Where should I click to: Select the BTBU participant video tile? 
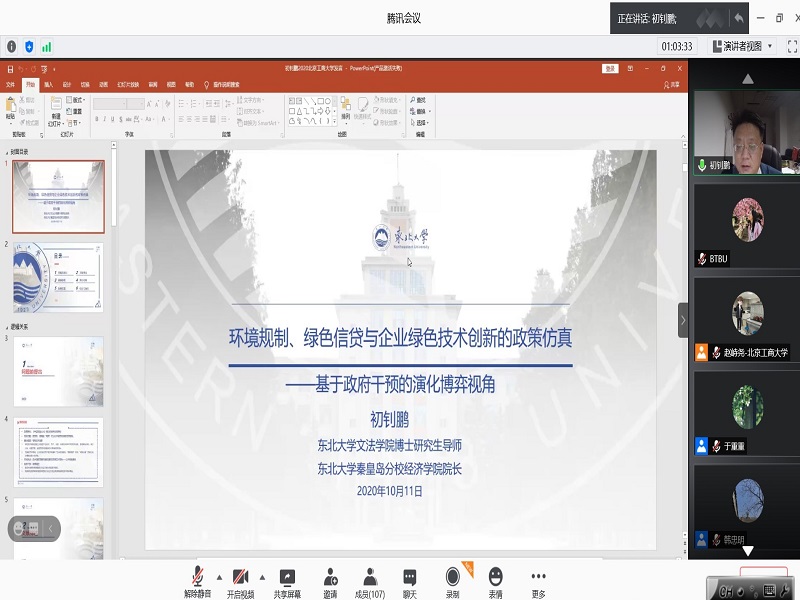tap(746, 225)
